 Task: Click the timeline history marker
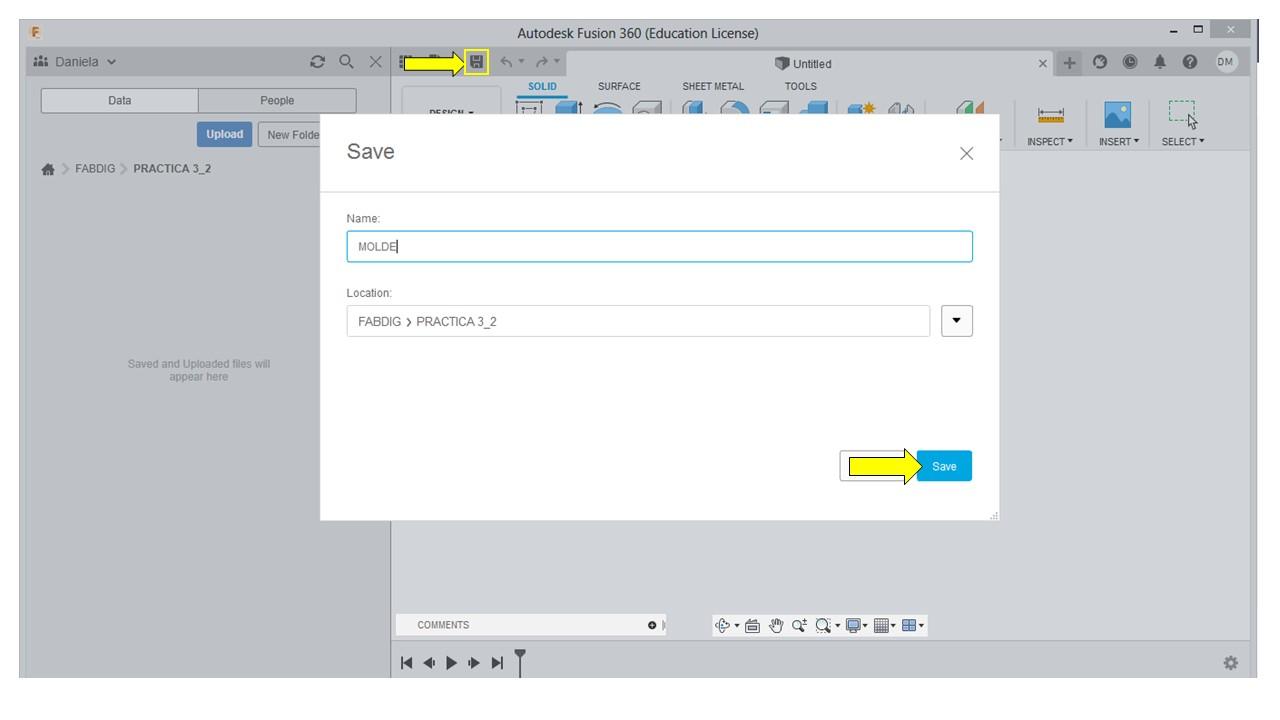tap(520, 661)
